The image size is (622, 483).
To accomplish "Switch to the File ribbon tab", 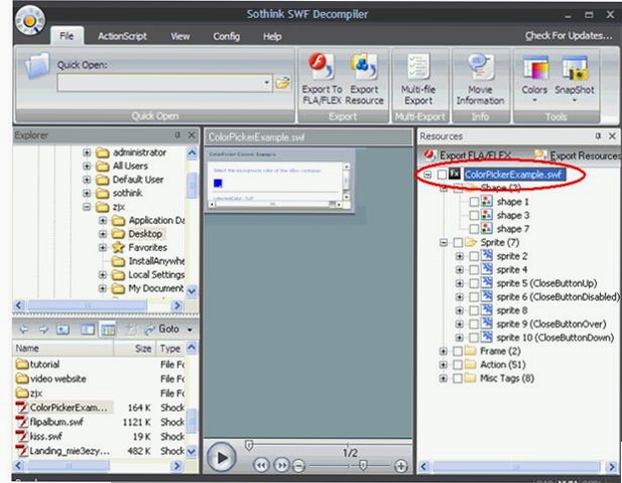I will [x=67, y=36].
